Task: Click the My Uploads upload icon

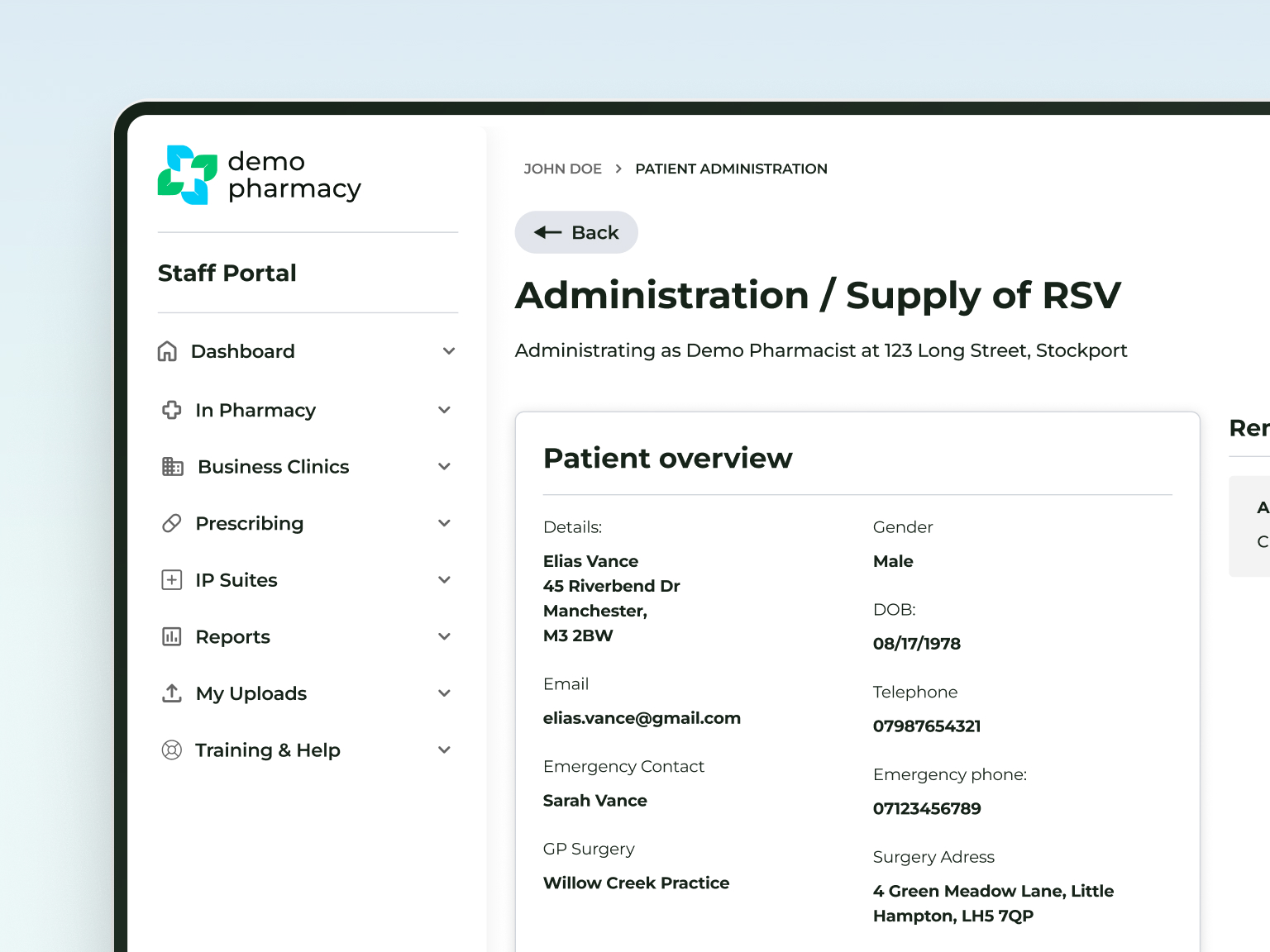Action: 171,693
